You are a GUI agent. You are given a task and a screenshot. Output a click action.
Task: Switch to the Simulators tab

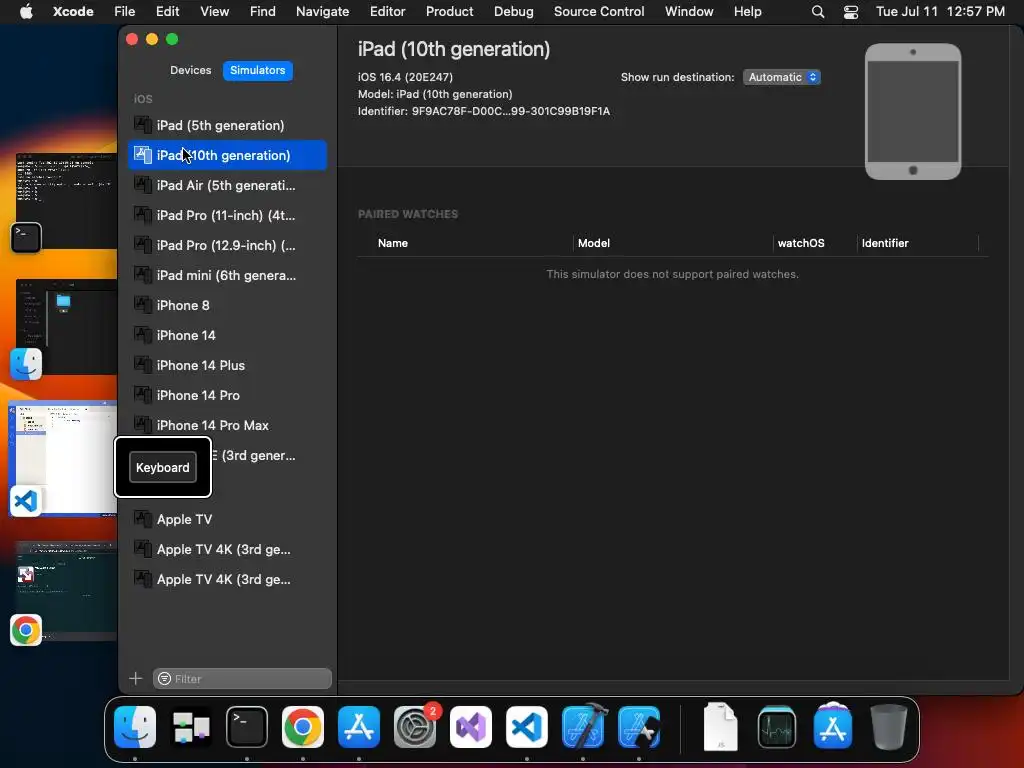[x=257, y=71]
